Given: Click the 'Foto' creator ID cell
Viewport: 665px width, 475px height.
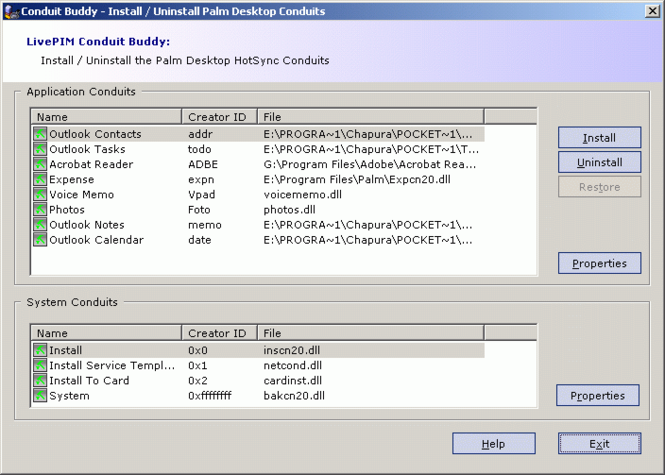Looking at the screenshot, I should (x=199, y=210).
